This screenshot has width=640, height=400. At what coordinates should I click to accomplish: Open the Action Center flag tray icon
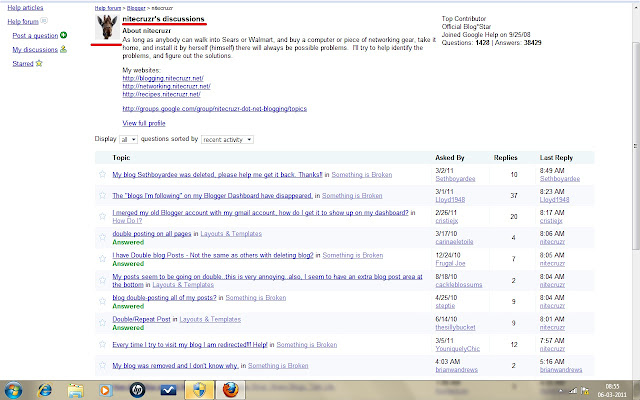point(585,391)
